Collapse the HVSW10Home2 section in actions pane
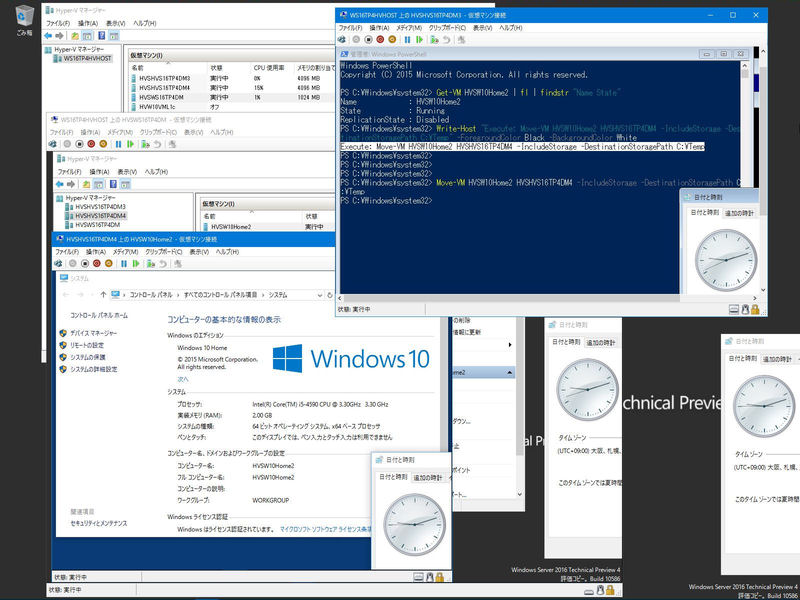Screen dimensions: 800x600 (x=509, y=372)
